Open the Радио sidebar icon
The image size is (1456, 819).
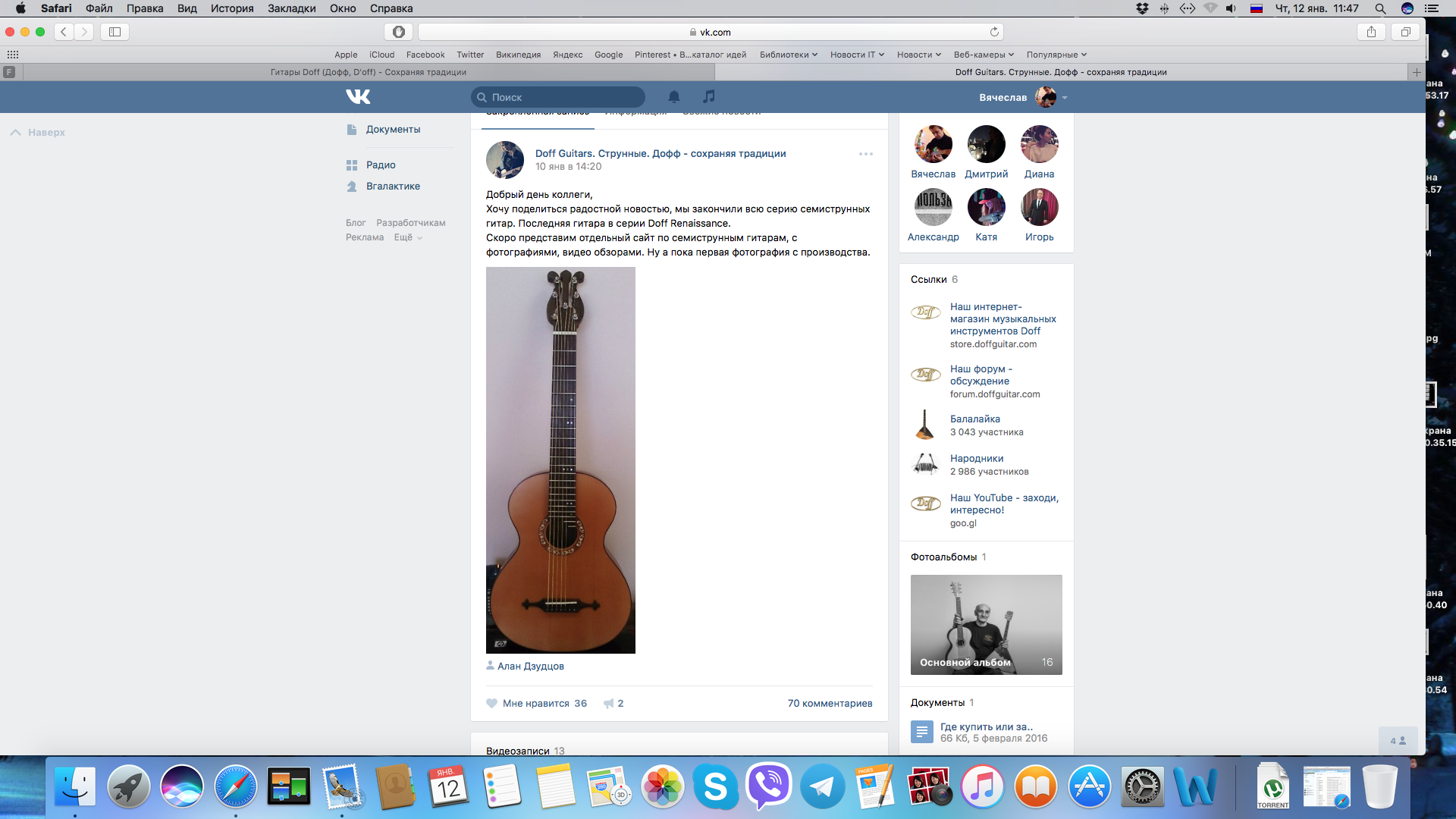352,165
